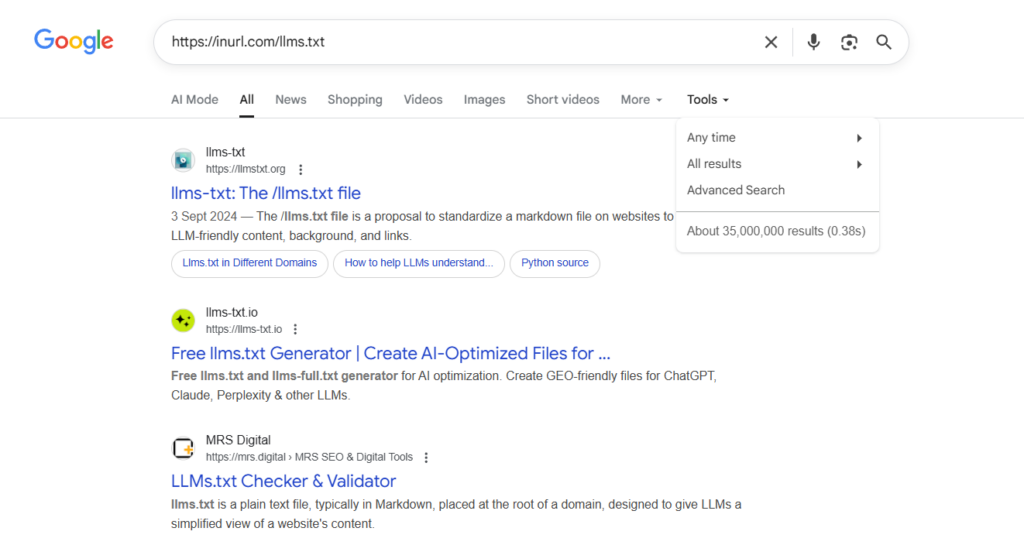Open three-dot menu beside MRS Digital result
Image resolution: width=1024 pixels, height=545 pixels.
coord(426,457)
